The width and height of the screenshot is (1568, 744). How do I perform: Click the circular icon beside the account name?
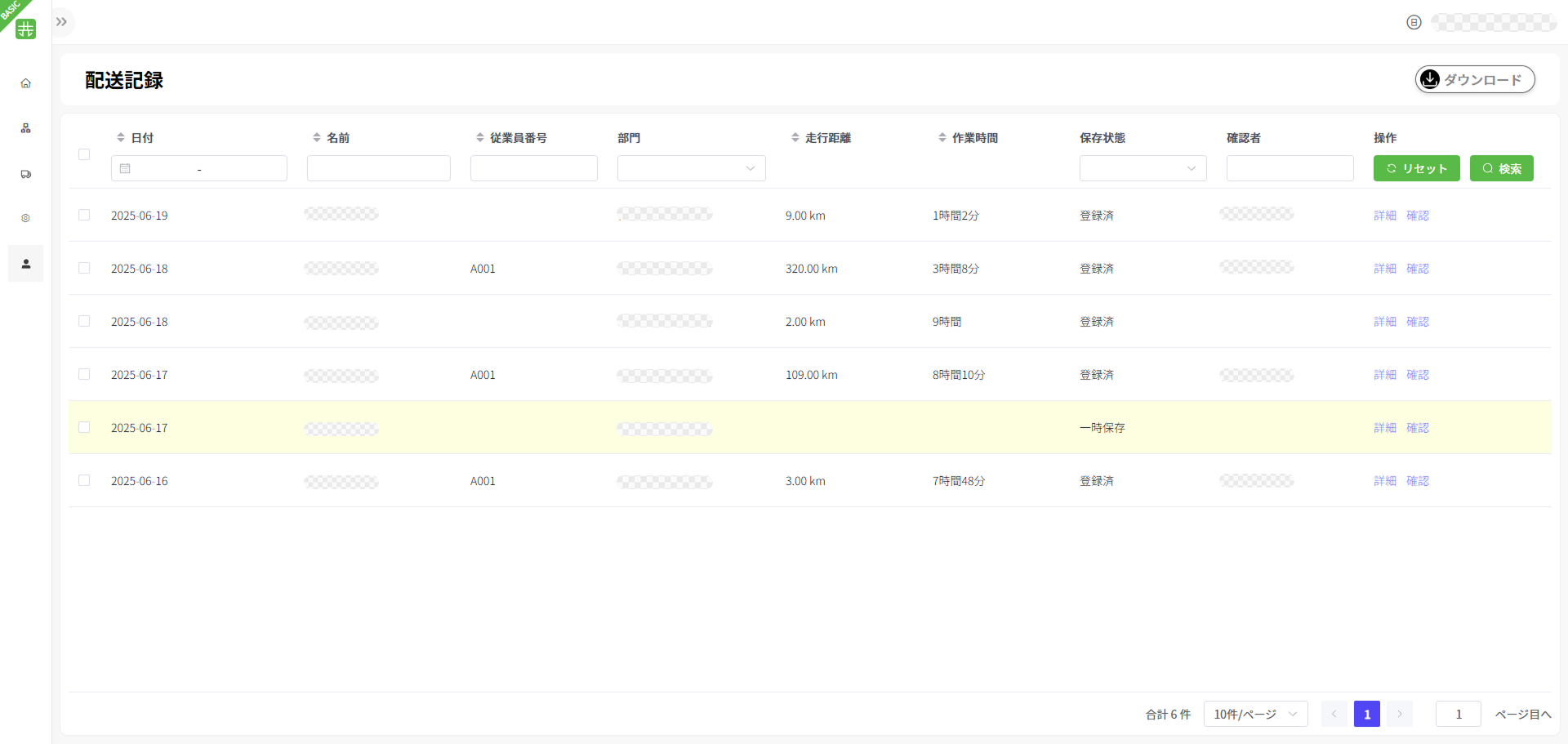[x=1414, y=22]
